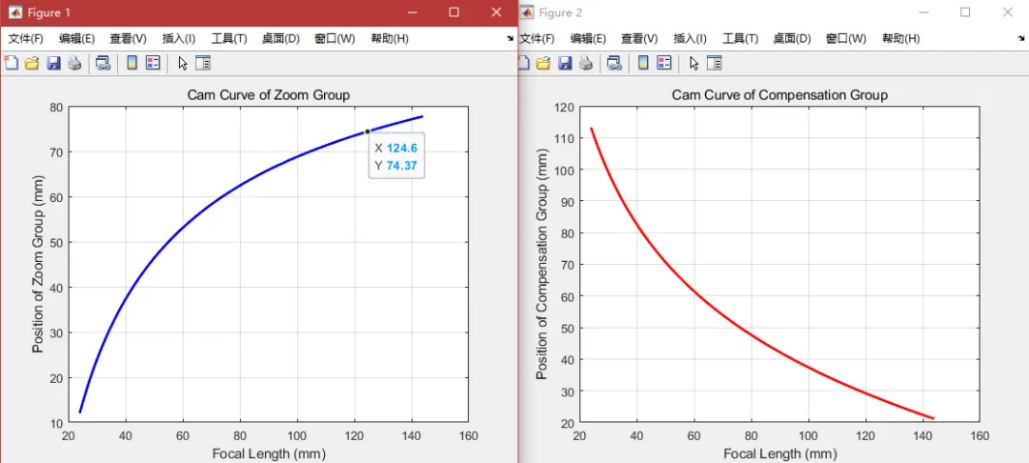The height and width of the screenshot is (463, 1029).
Task: Click the data tip showing X 124.6
Action: coord(396,157)
